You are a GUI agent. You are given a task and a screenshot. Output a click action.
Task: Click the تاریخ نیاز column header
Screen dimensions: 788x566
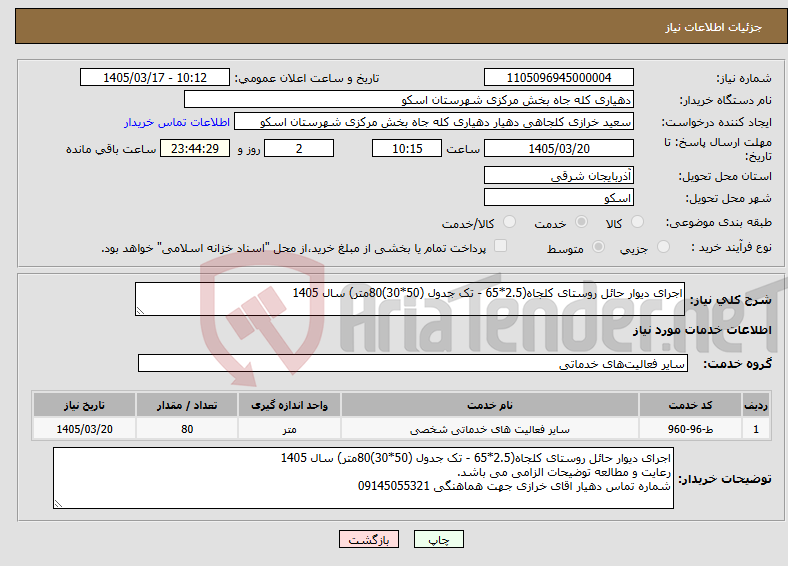pyautogui.click(x=84, y=405)
